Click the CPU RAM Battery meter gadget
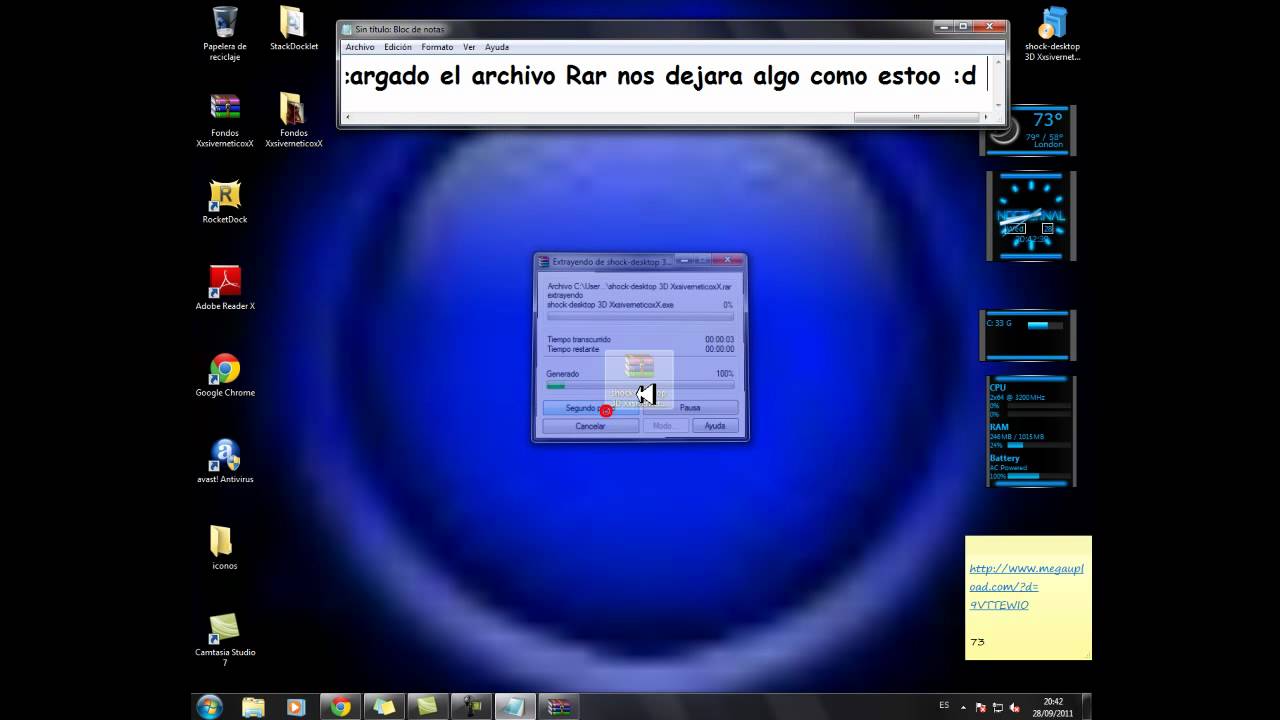 1031,432
